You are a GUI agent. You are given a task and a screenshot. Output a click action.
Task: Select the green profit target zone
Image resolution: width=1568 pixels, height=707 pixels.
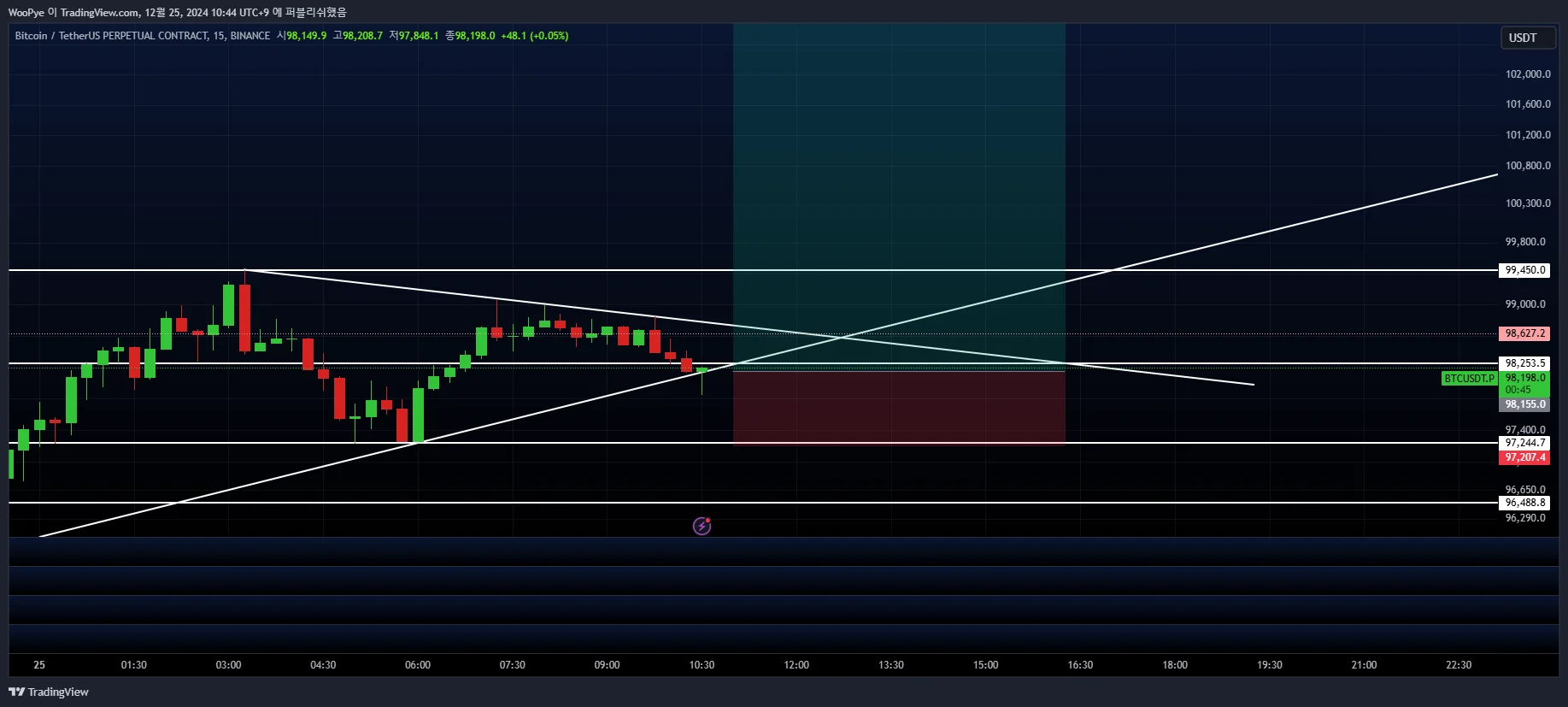point(899,197)
